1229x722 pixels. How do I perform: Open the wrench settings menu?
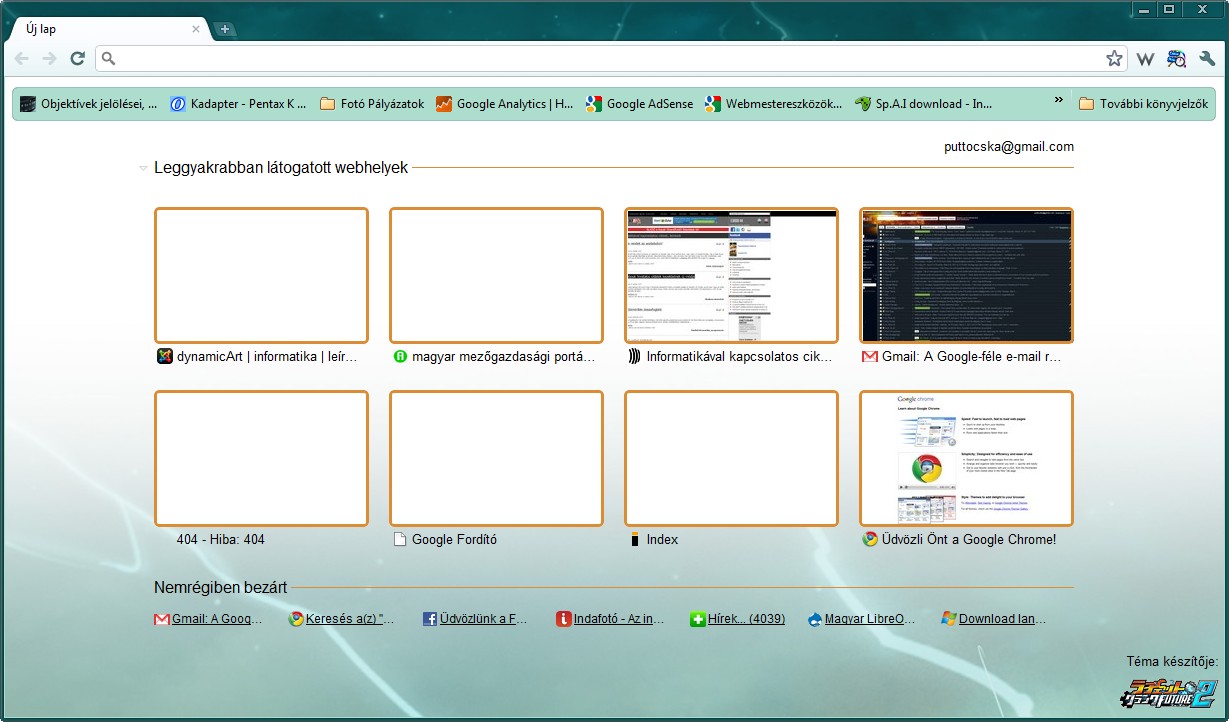pyautogui.click(x=1207, y=59)
